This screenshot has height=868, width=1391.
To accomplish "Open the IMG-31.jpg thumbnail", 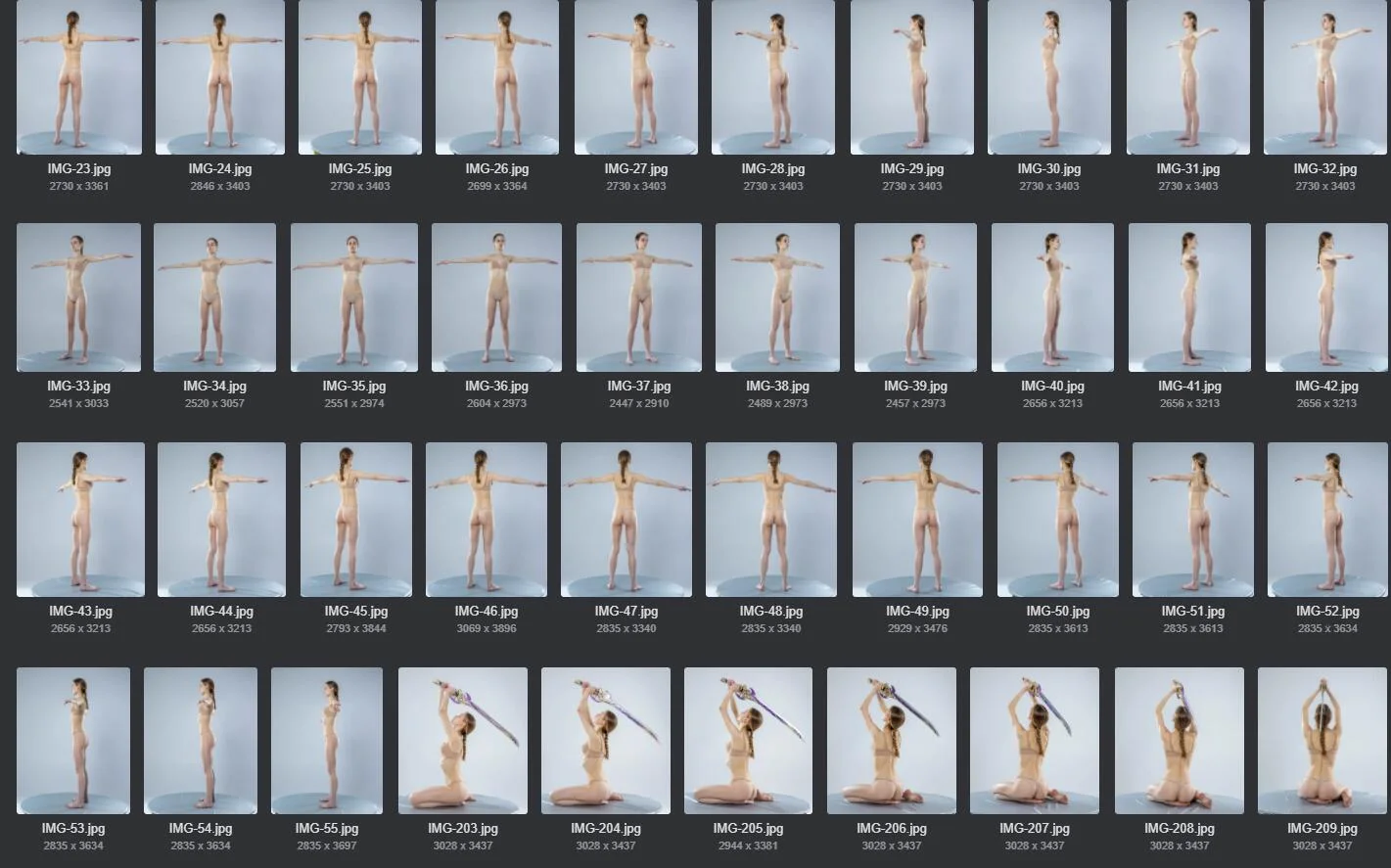I will (x=1188, y=77).
